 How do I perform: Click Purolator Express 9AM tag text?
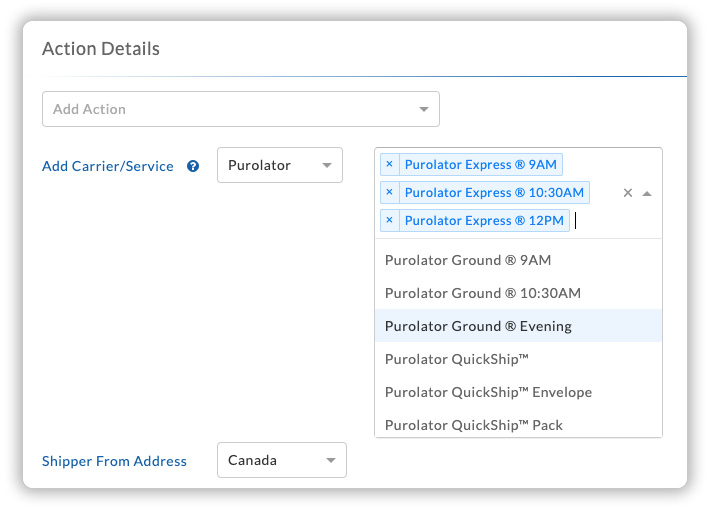pyautogui.click(x=481, y=165)
